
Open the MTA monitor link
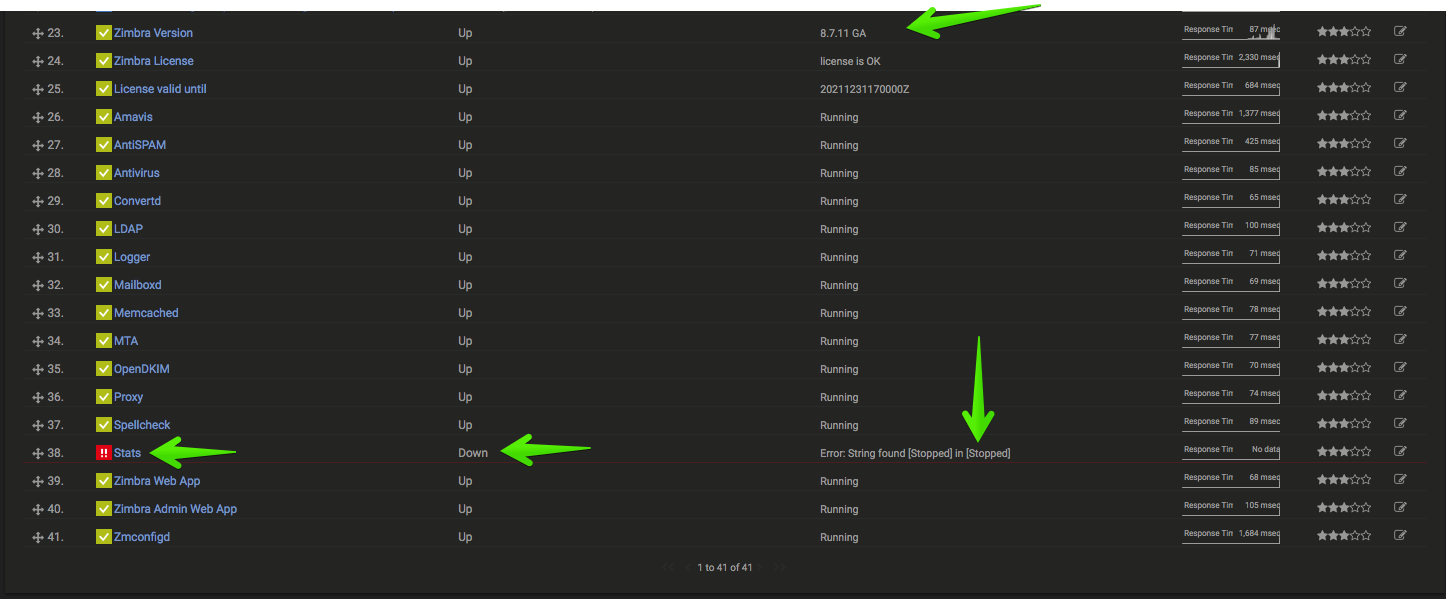(126, 341)
